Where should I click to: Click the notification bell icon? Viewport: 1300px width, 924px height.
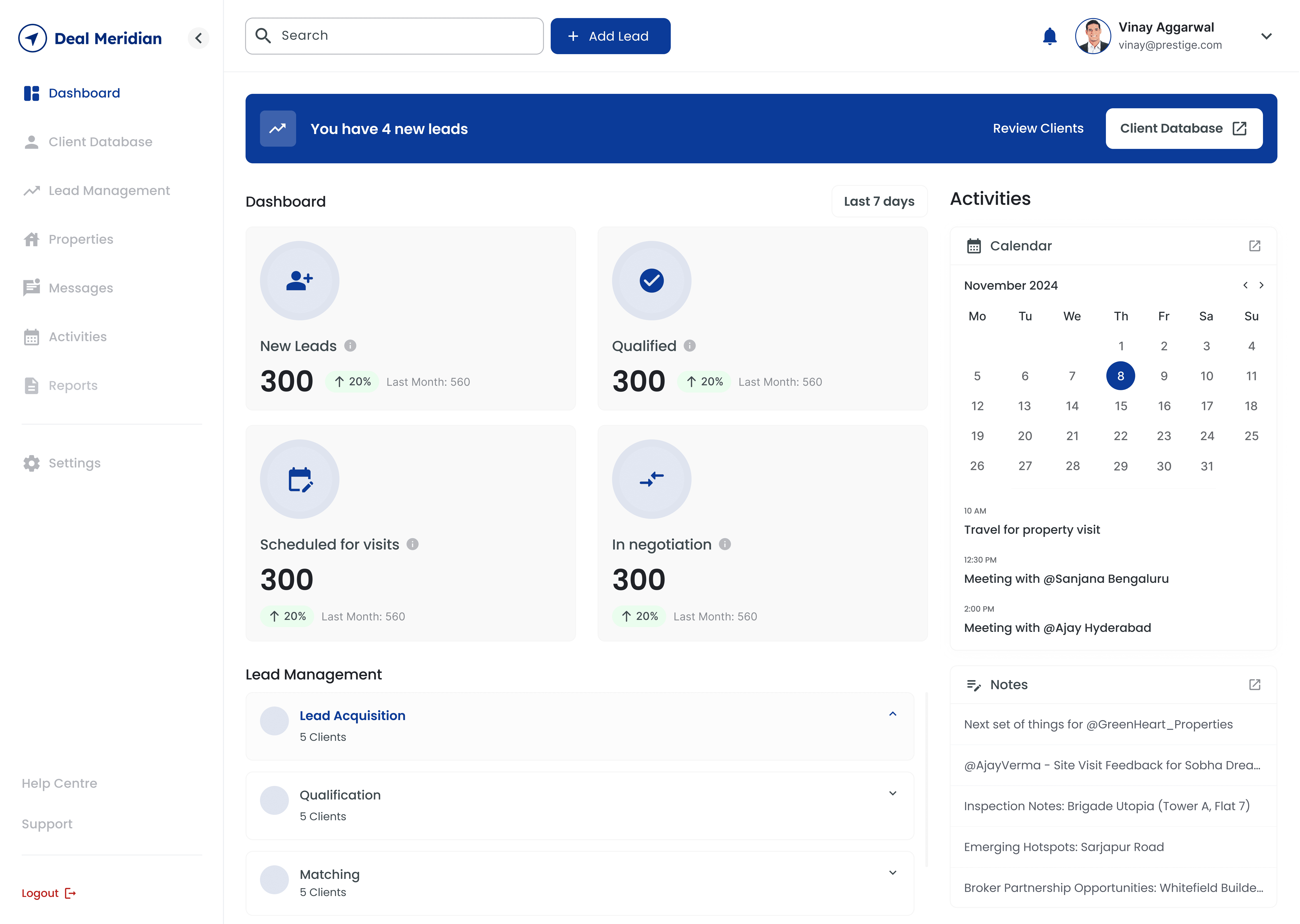(x=1049, y=36)
